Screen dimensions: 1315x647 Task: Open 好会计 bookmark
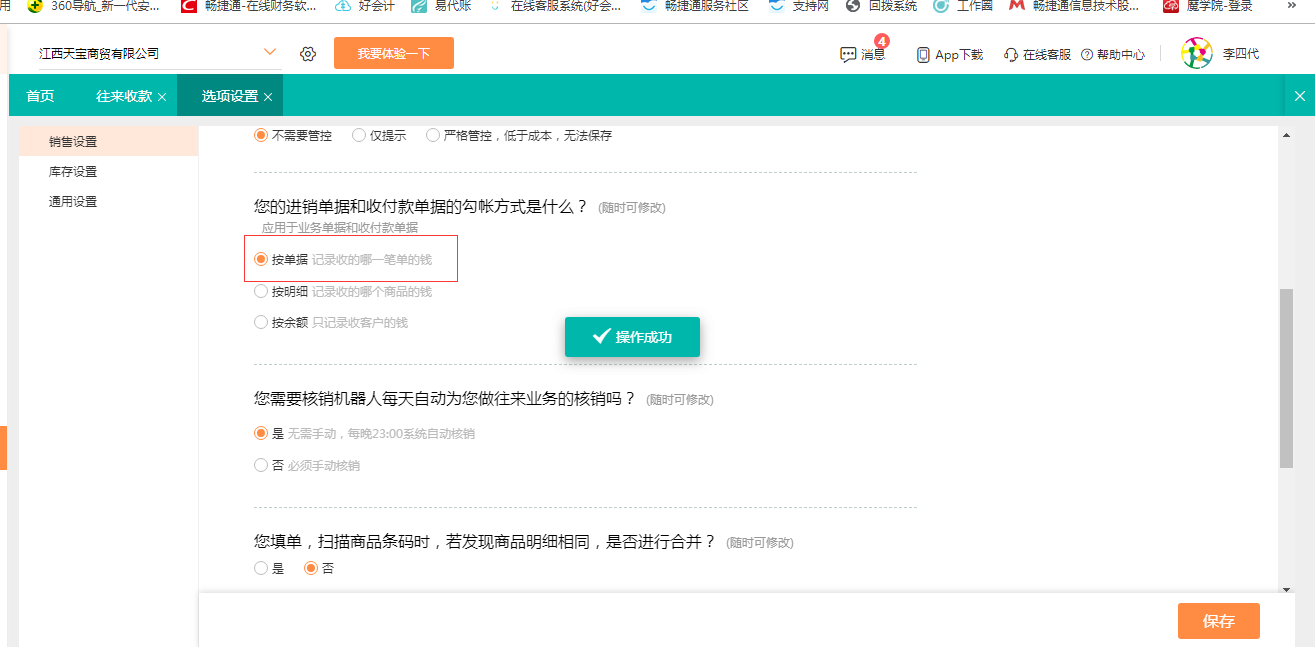pos(365,6)
